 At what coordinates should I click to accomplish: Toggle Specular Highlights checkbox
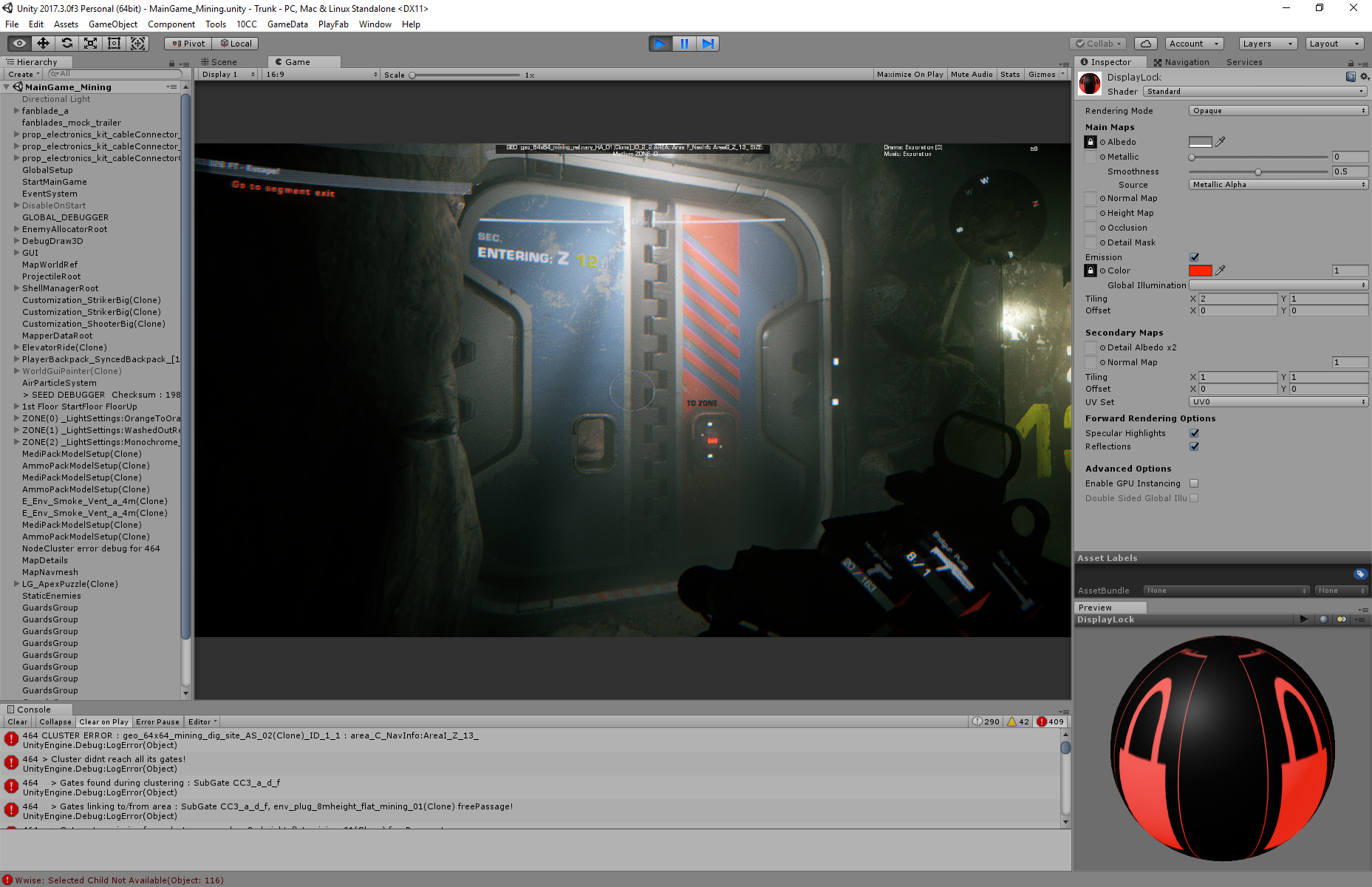[1194, 433]
